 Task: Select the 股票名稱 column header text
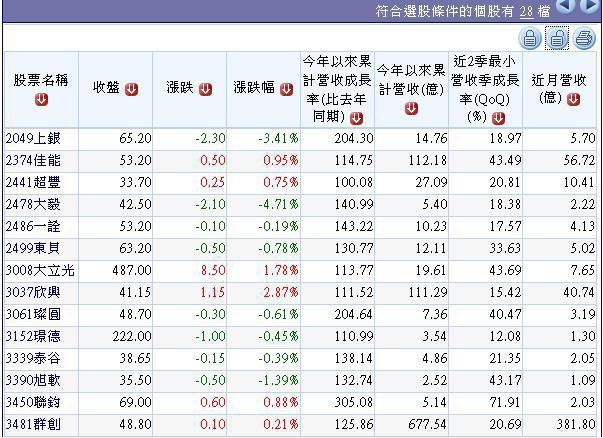pos(41,80)
